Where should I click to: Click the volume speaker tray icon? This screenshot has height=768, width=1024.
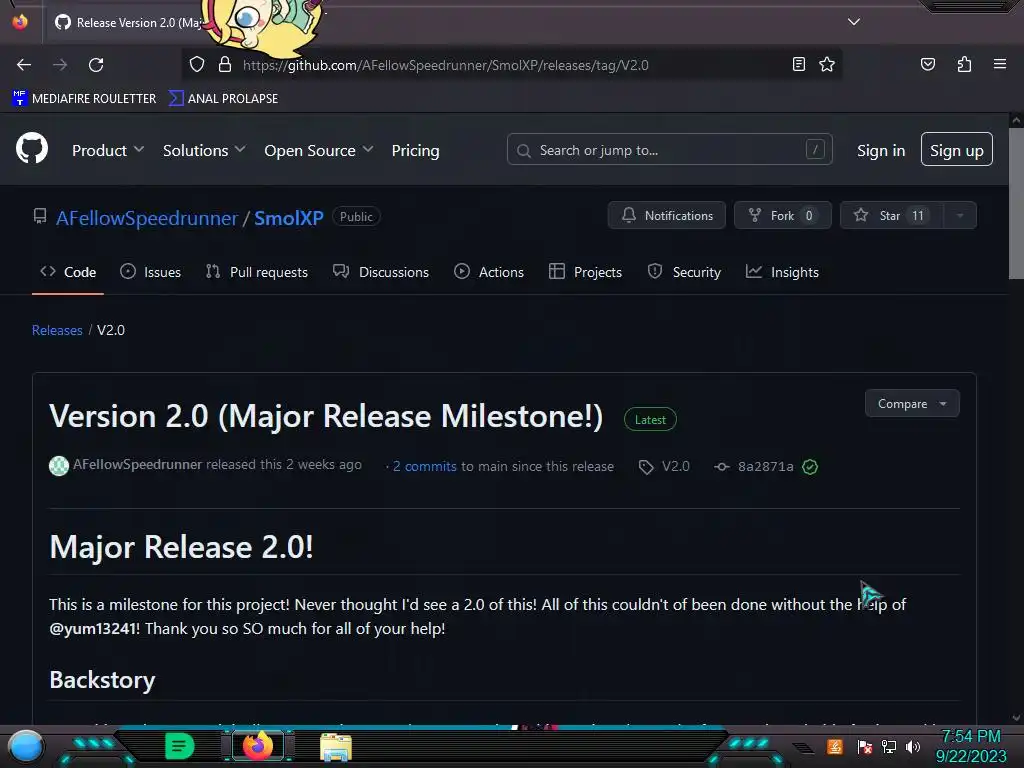pyautogui.click(x=913, y=747)
